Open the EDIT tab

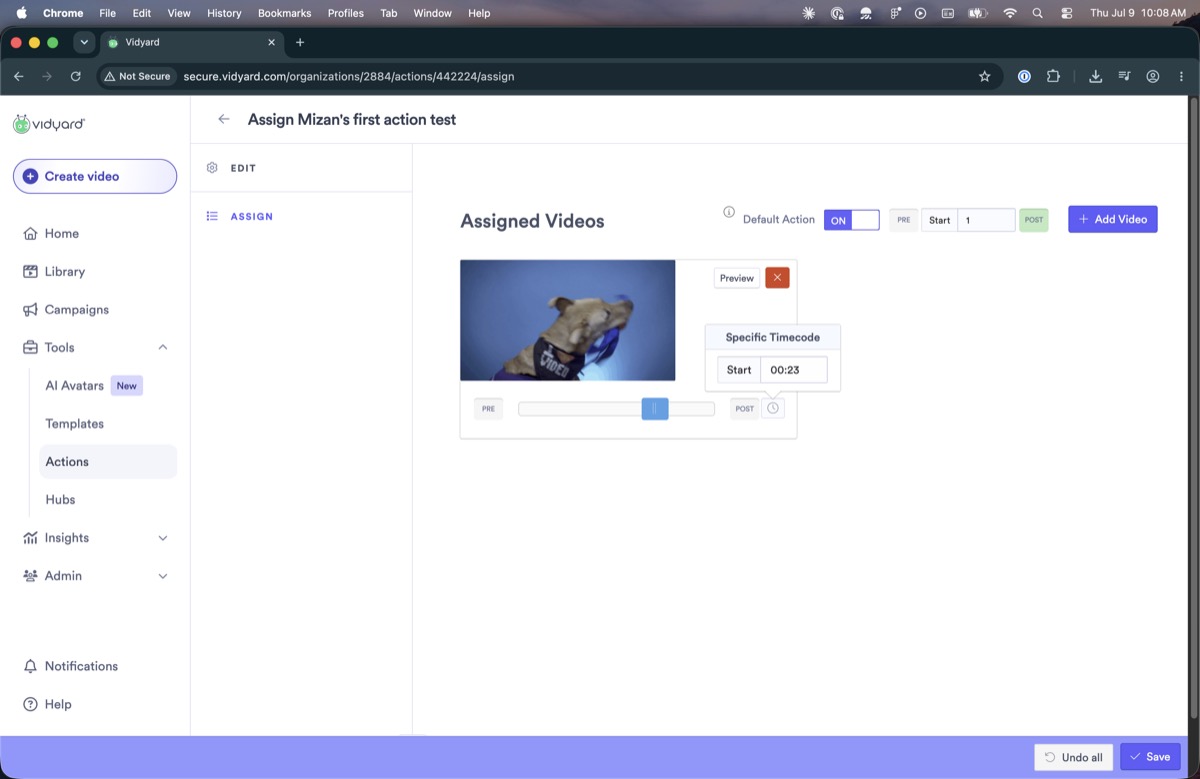pos(301,168)
